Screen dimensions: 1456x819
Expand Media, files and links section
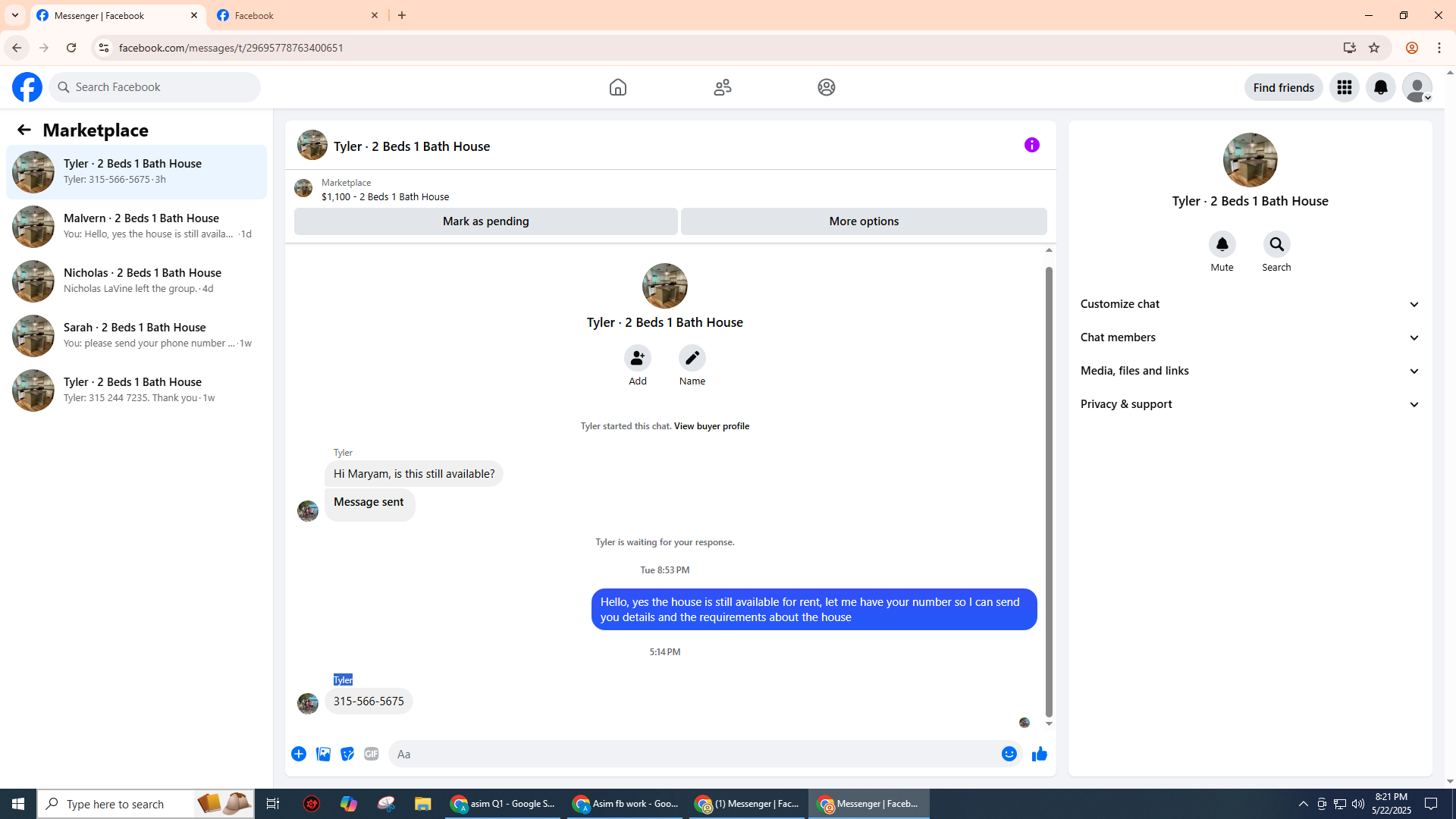click(1250, 371)
